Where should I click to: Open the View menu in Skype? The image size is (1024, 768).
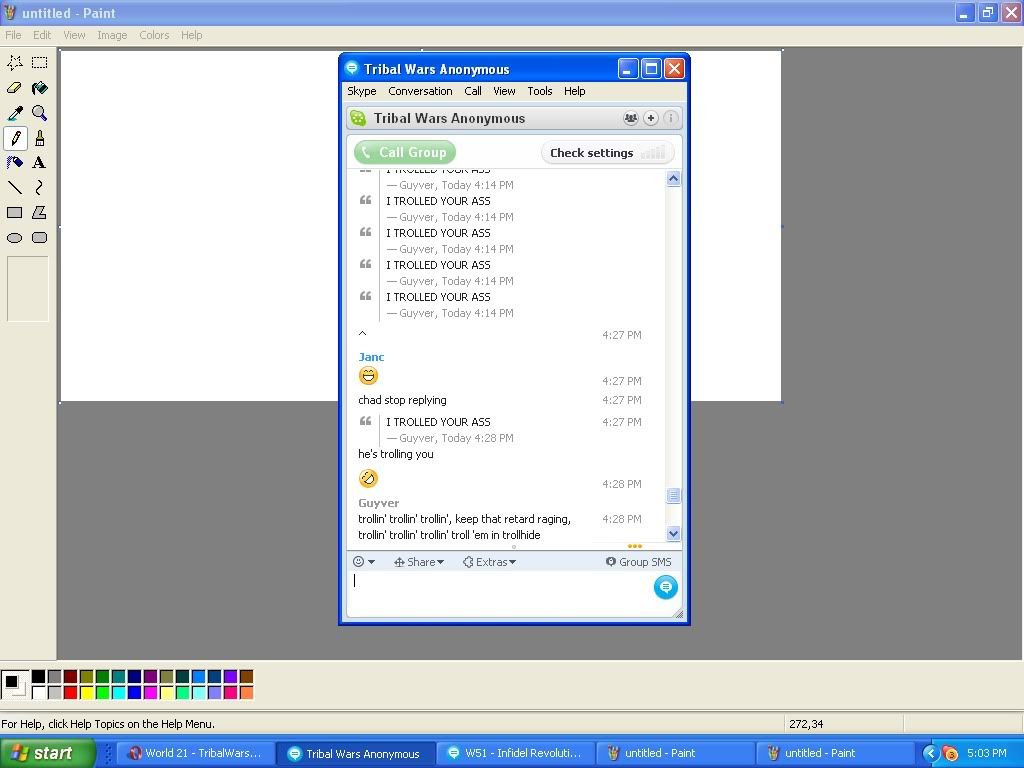[x=504, y=91]
